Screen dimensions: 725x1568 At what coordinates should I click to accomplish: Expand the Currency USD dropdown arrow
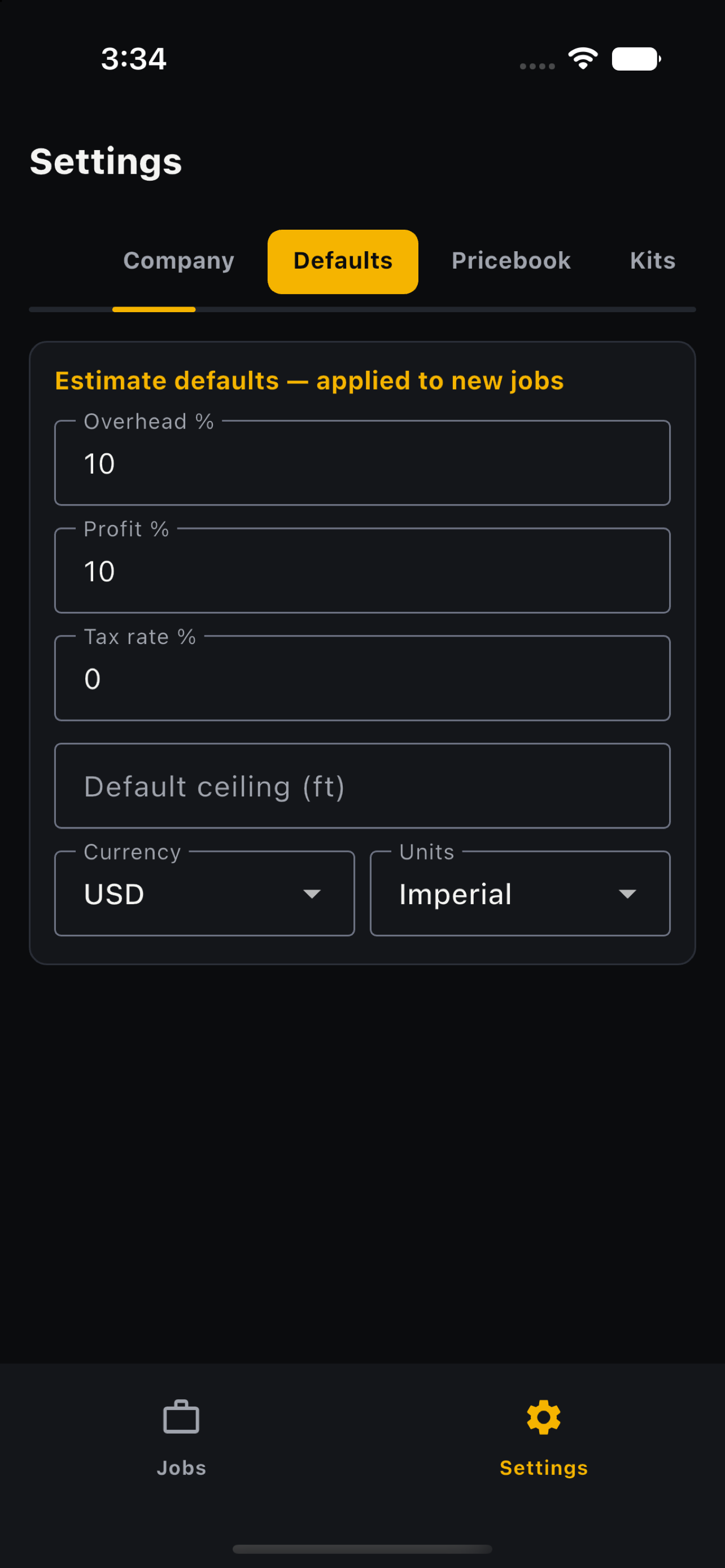(312, 894)
